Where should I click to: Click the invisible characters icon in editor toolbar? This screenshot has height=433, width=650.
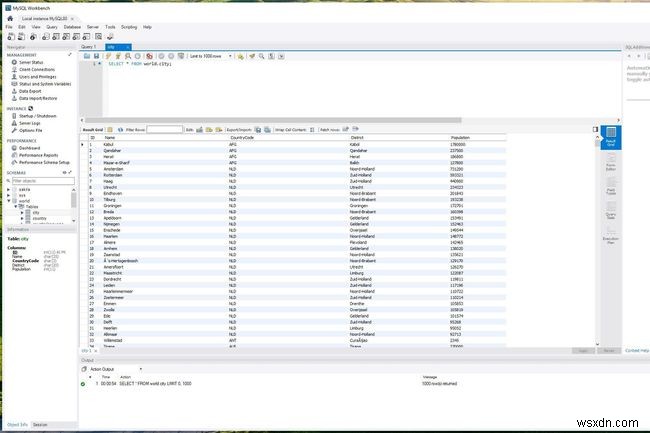click(x=272, y=56)
